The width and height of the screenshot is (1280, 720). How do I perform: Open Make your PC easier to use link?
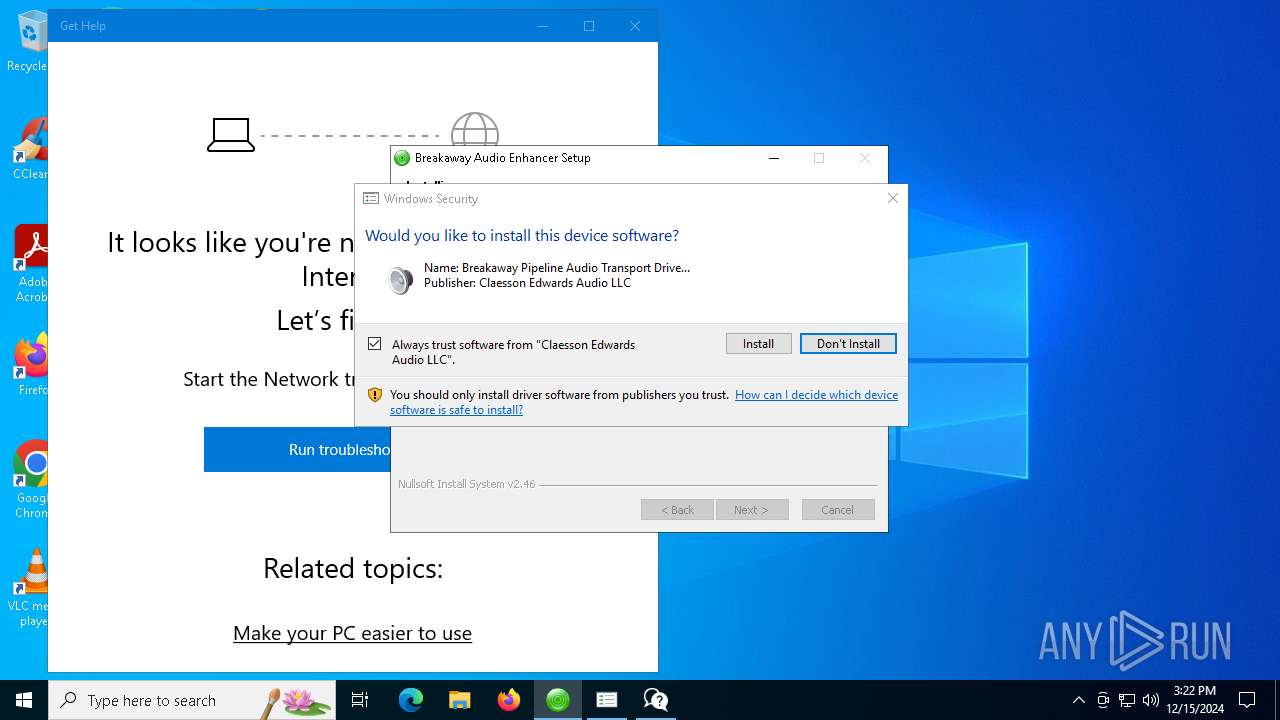click(352, 633)
